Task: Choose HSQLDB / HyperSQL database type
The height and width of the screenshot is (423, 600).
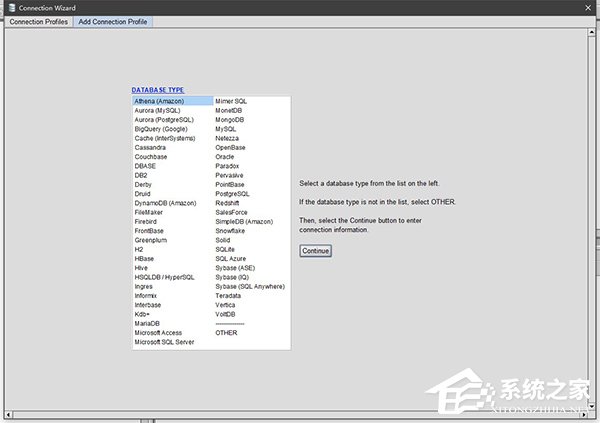Action: (x=165, y=277)
